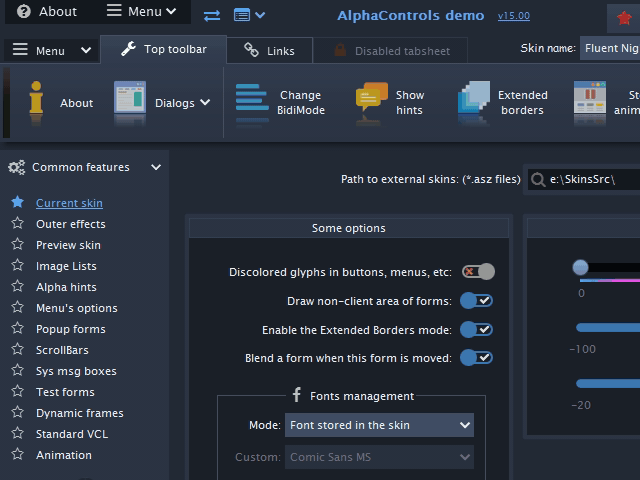Select Preview skin in sidebar

(x=68, y=245)
